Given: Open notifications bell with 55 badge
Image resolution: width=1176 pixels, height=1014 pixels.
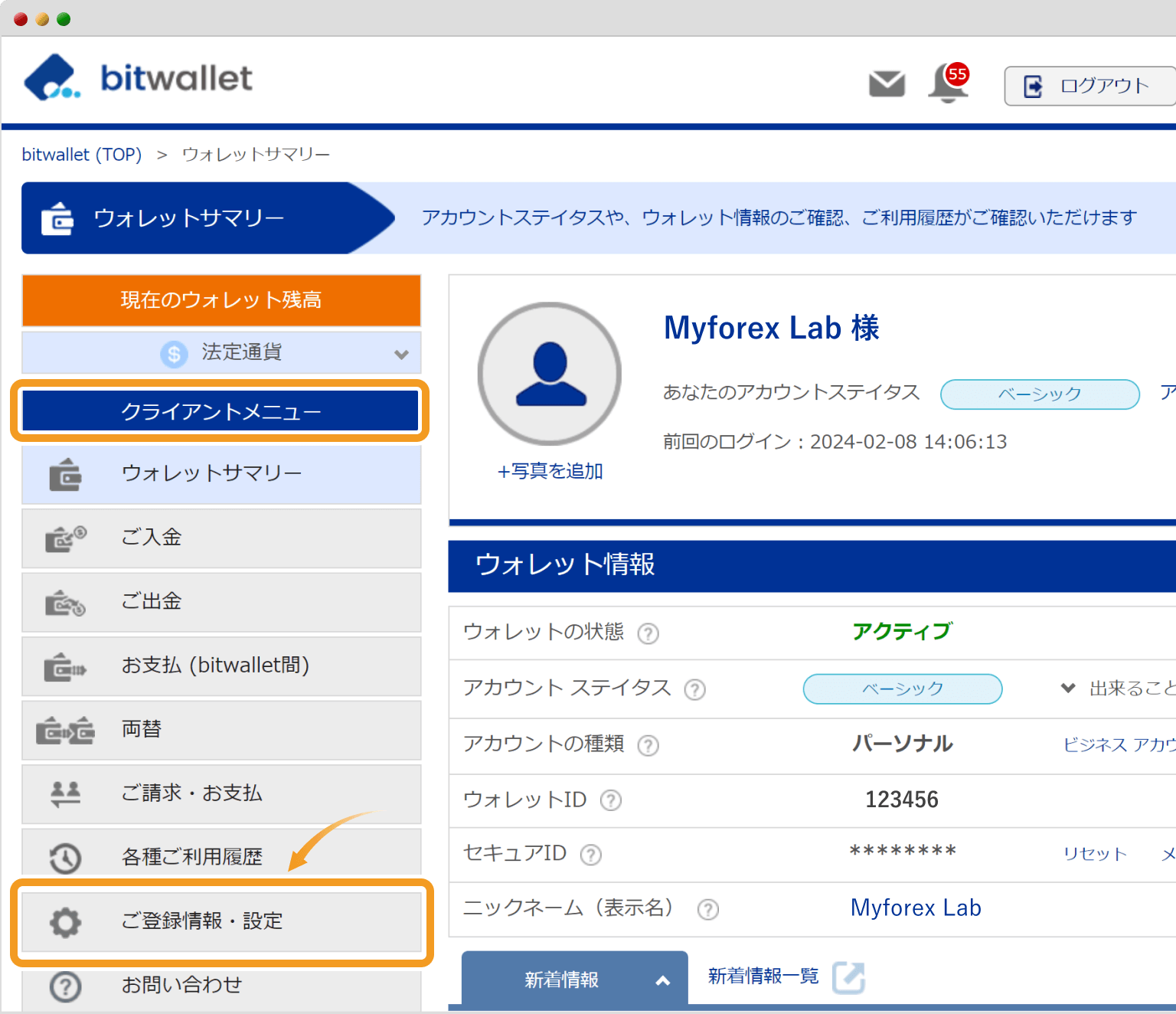Looking at the screenshot, I should click(x=949, y=83).
